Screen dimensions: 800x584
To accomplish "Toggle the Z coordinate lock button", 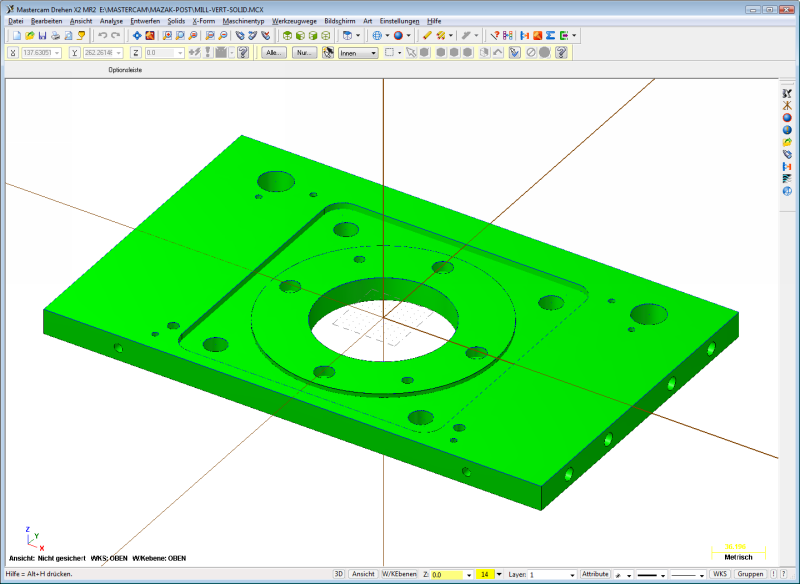I will click(x=136, y=53).
